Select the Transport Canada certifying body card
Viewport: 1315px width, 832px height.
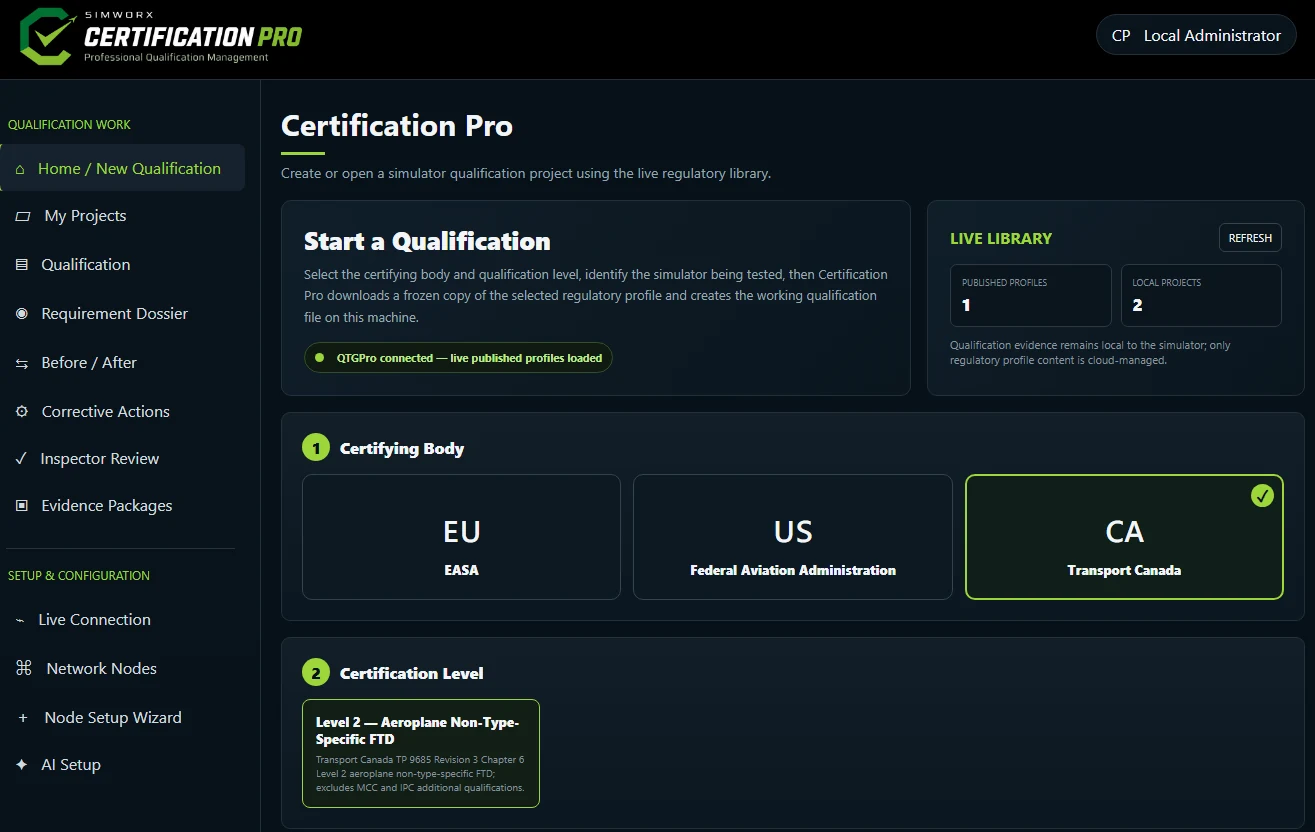tap(1124, 537)
